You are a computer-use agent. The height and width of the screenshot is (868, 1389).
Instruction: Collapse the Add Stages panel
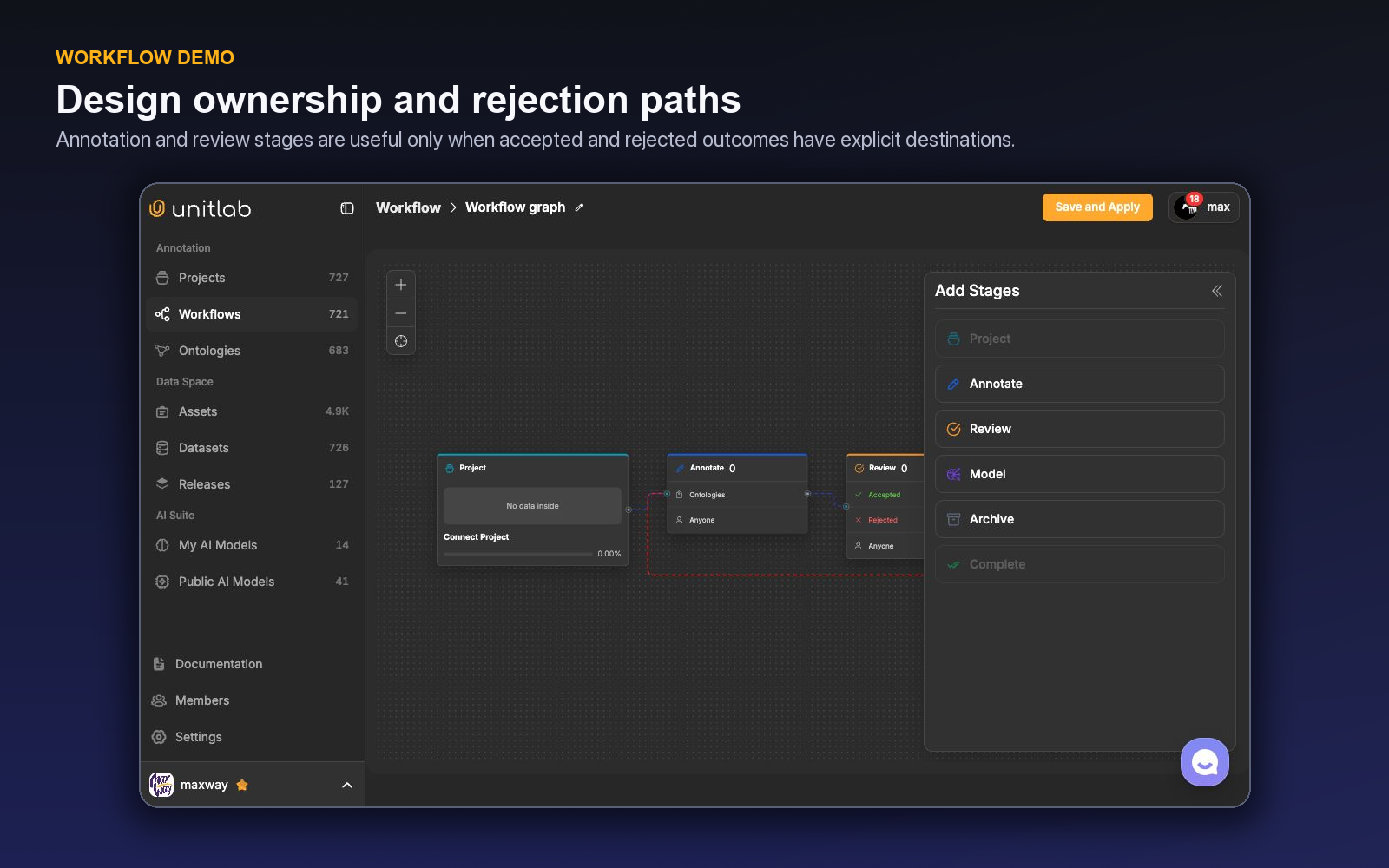[1217, 291]
